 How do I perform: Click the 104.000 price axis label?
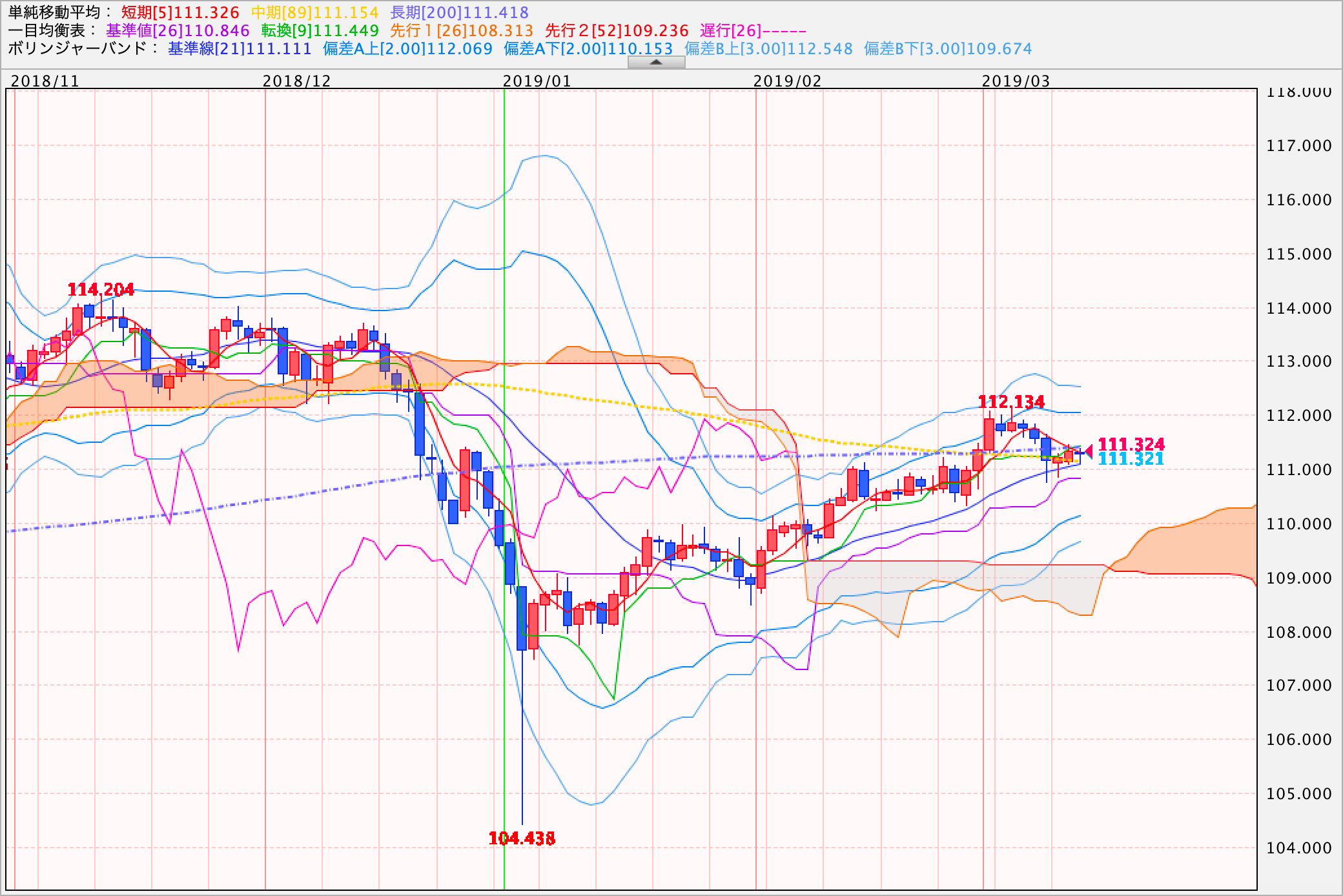tap(1299, 848)
